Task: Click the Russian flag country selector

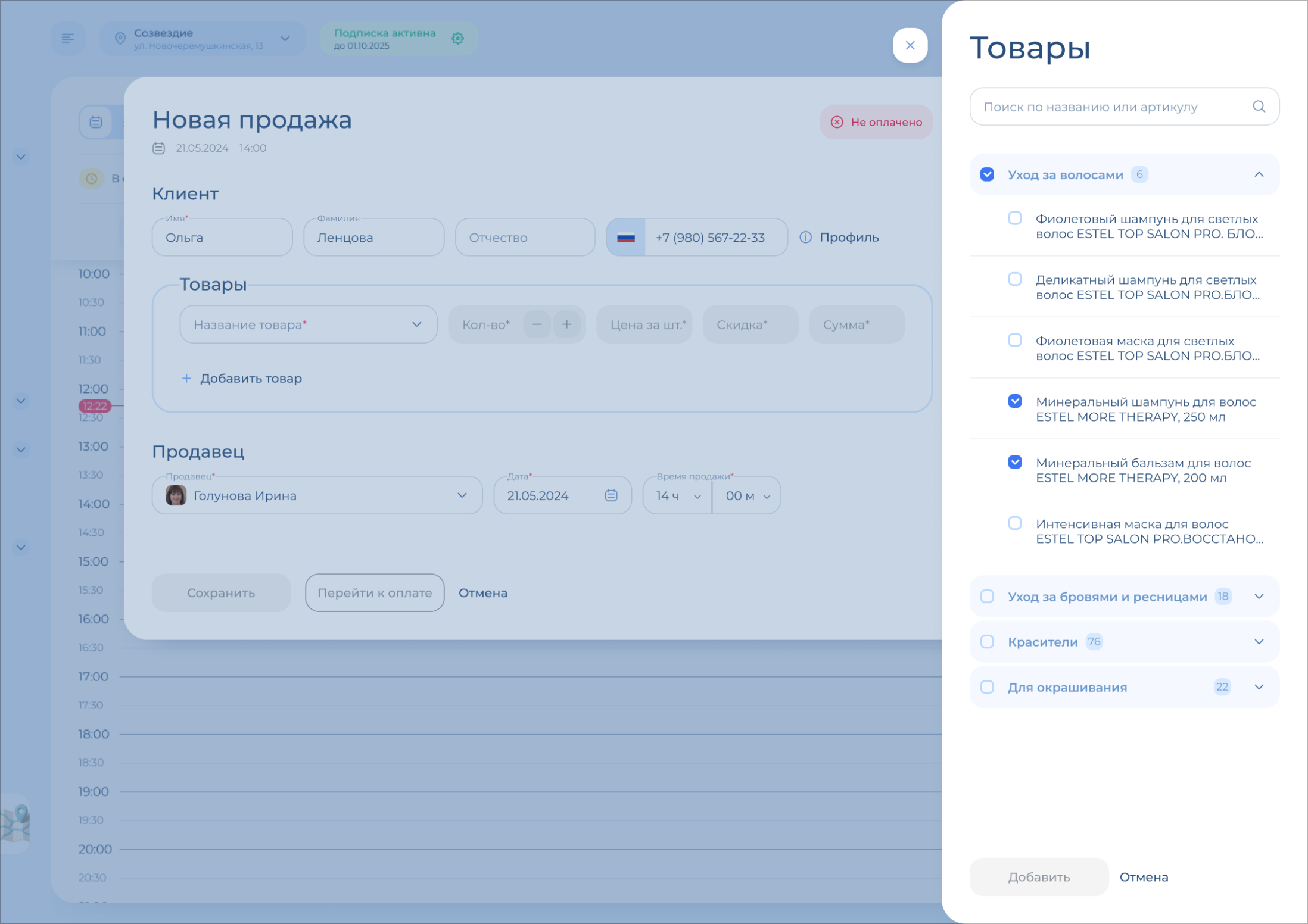Action: point(625,238)
